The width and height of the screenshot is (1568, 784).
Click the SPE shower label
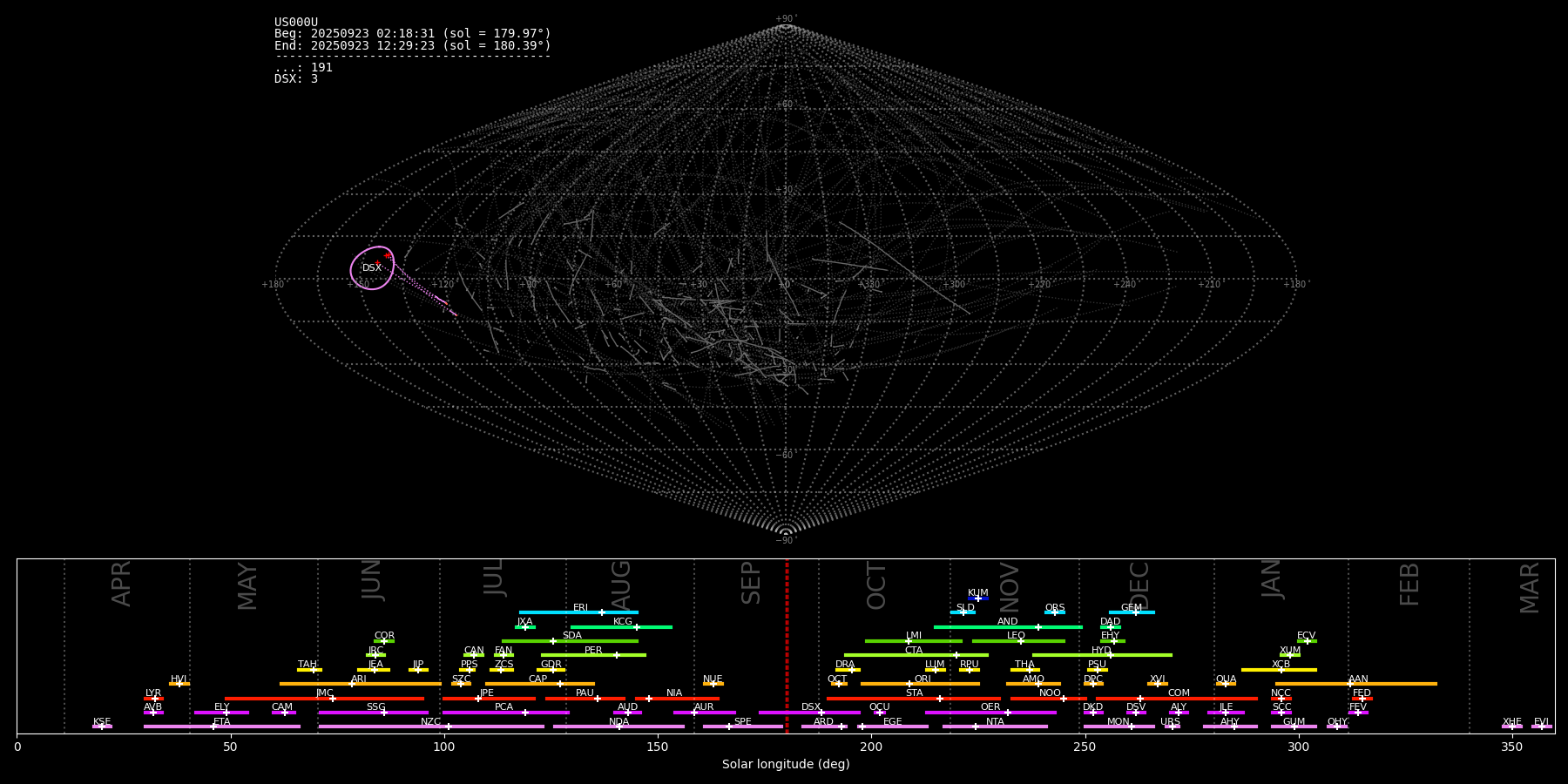[742, 722]
